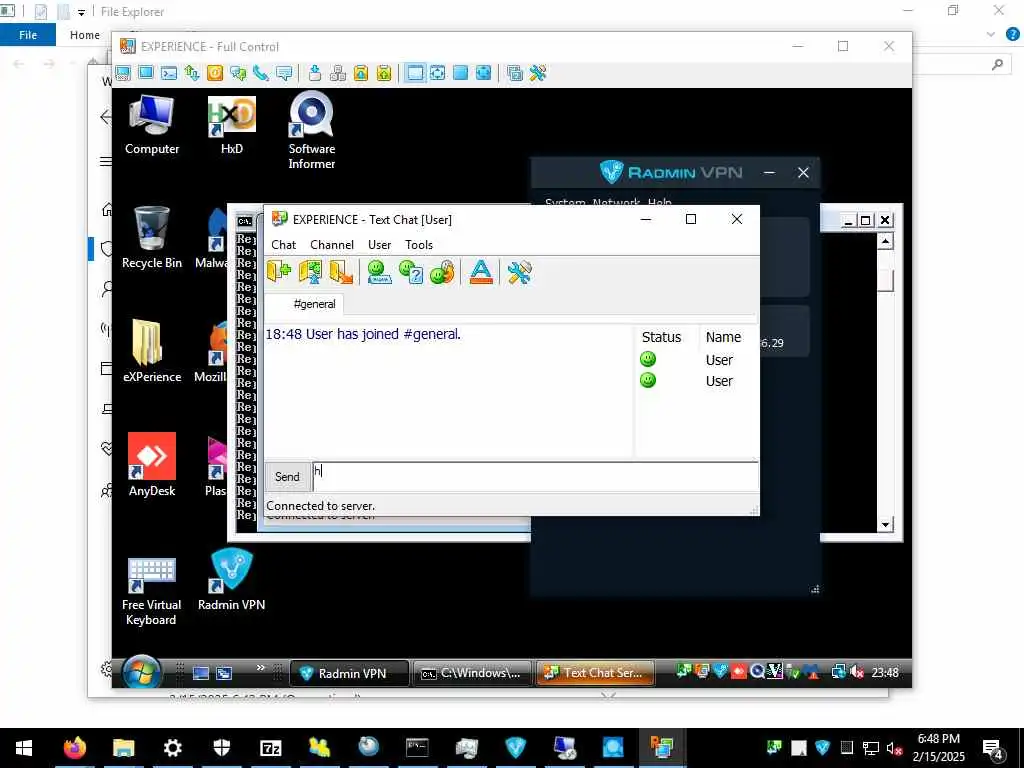Switch to C:\Windows\... remote taskbar button
Screen dimensions: 1024x768
474,673
